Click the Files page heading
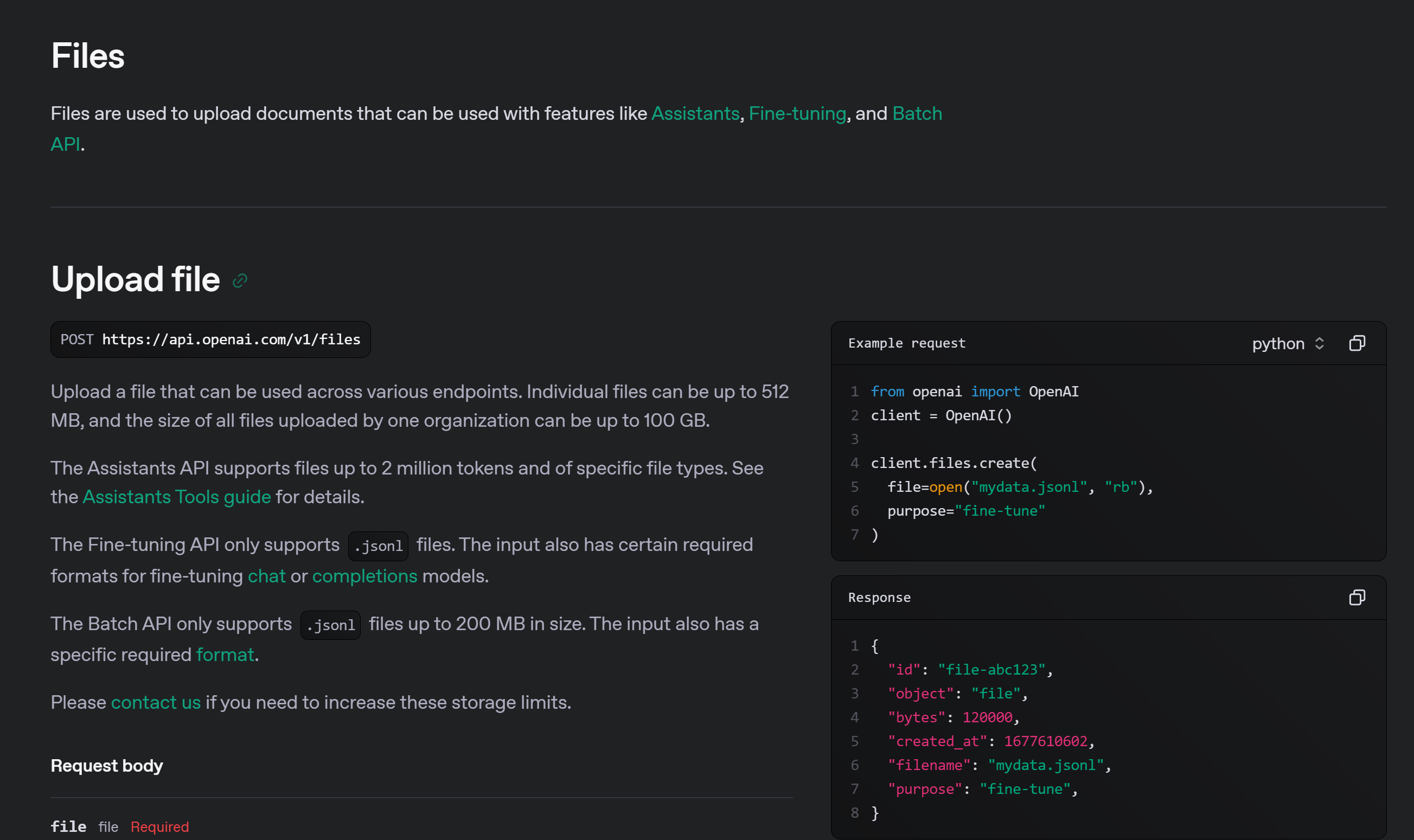1414x840 pixels. click(x=88, y=55)
